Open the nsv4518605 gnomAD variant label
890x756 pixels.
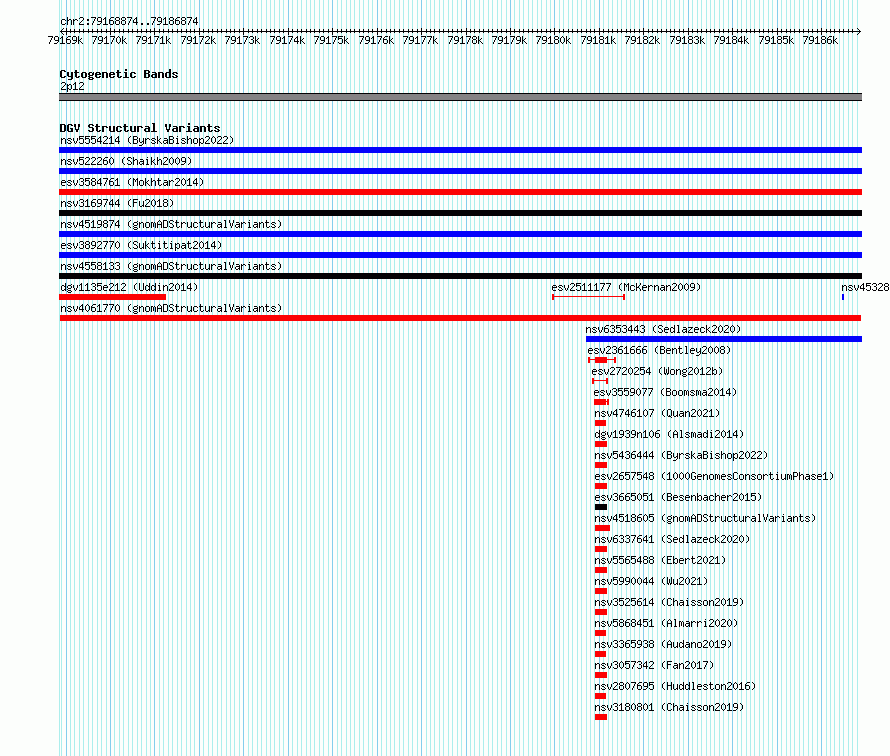pyautogui.click(x=705, y=518)
